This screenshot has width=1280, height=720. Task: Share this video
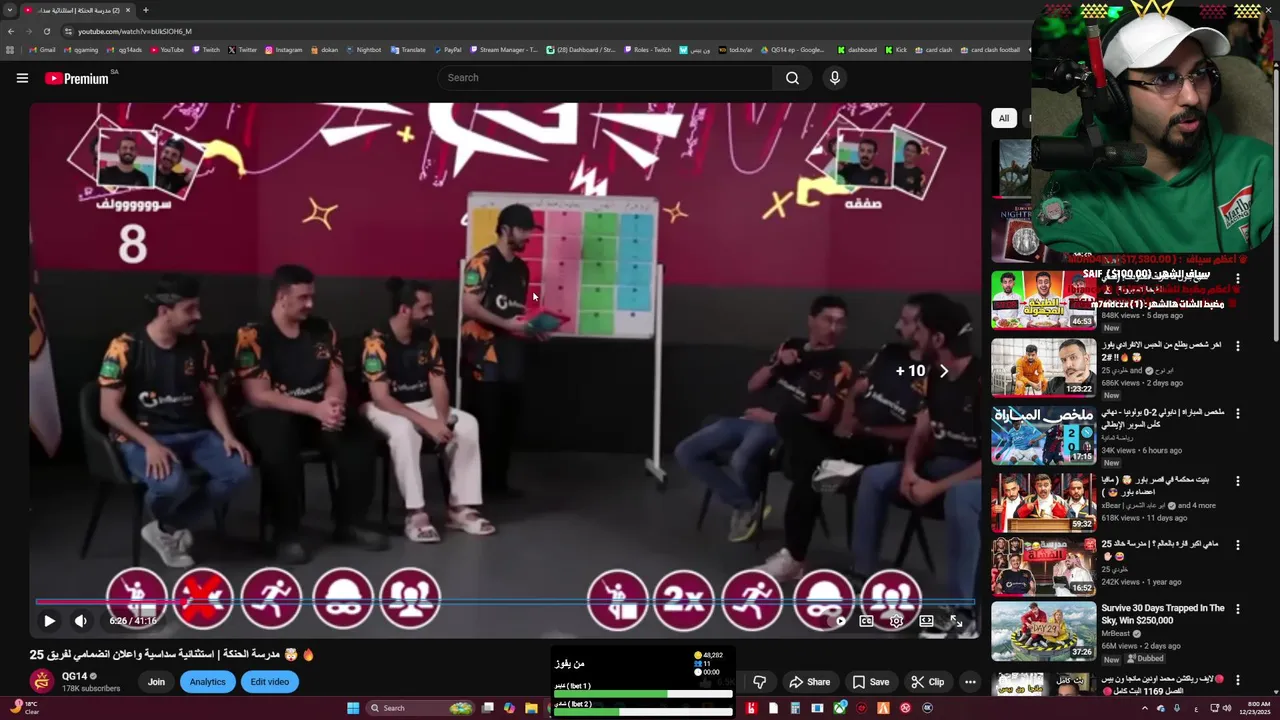809,682
